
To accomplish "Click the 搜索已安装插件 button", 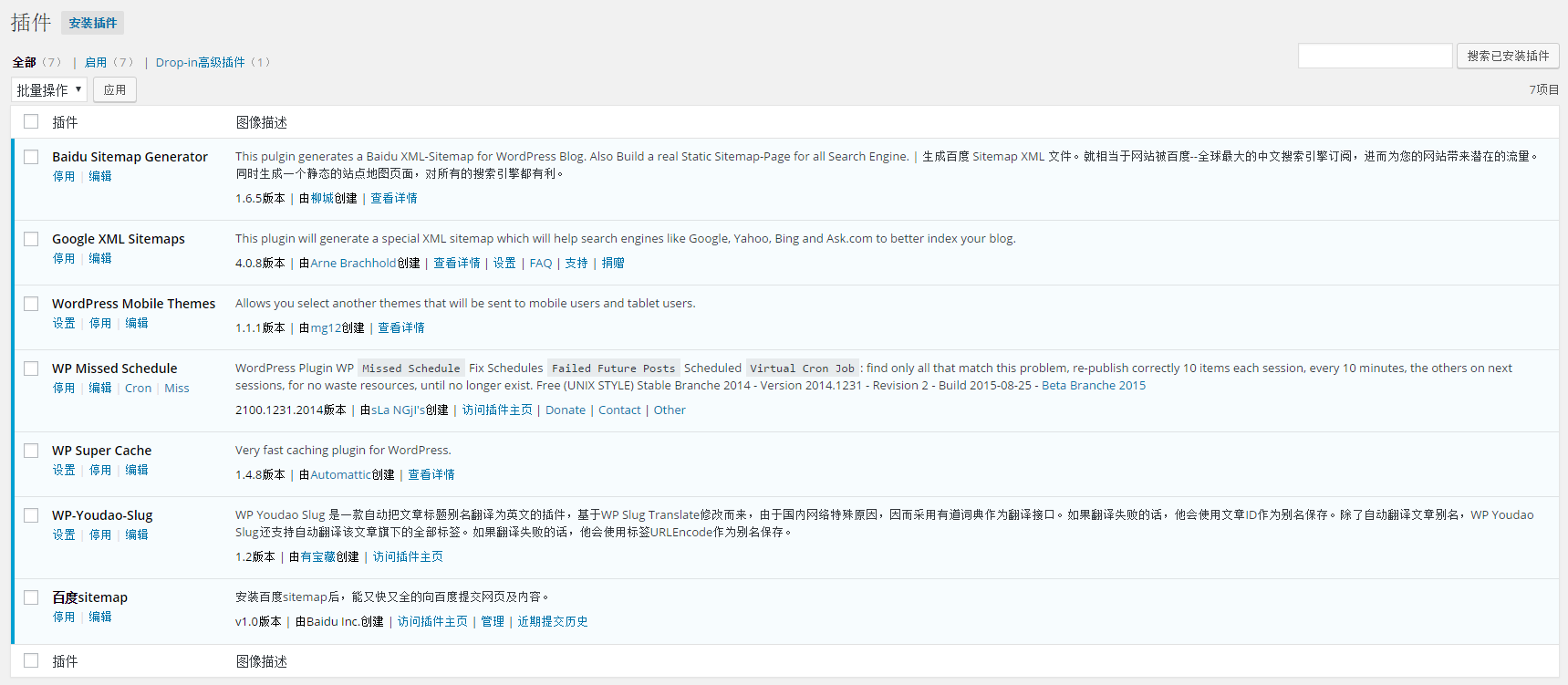I will click(1508, 56).
